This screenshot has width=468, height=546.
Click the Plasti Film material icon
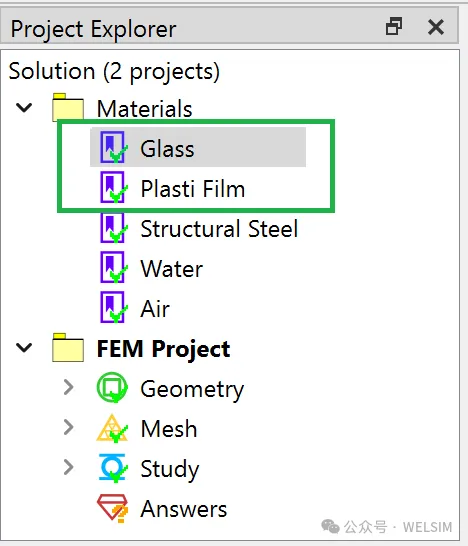(114, 187)
